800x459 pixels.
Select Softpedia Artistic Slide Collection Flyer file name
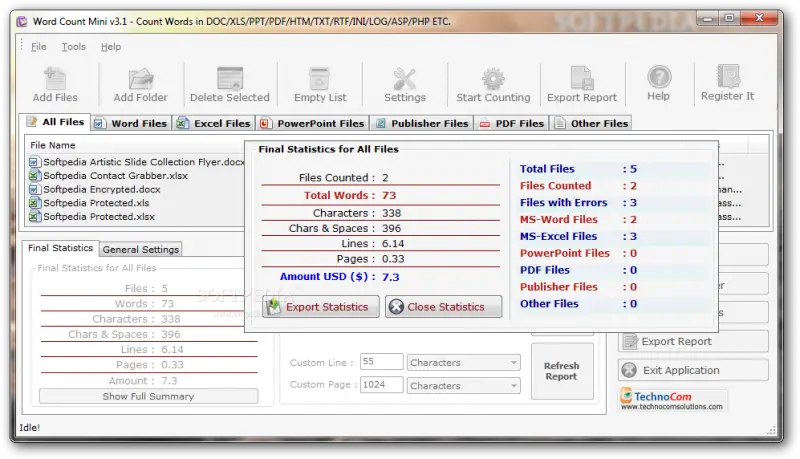(x=143, y=162)
